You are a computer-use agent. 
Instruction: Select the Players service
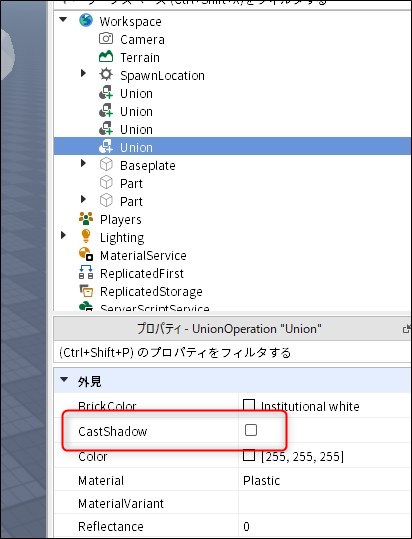point(121,219)
